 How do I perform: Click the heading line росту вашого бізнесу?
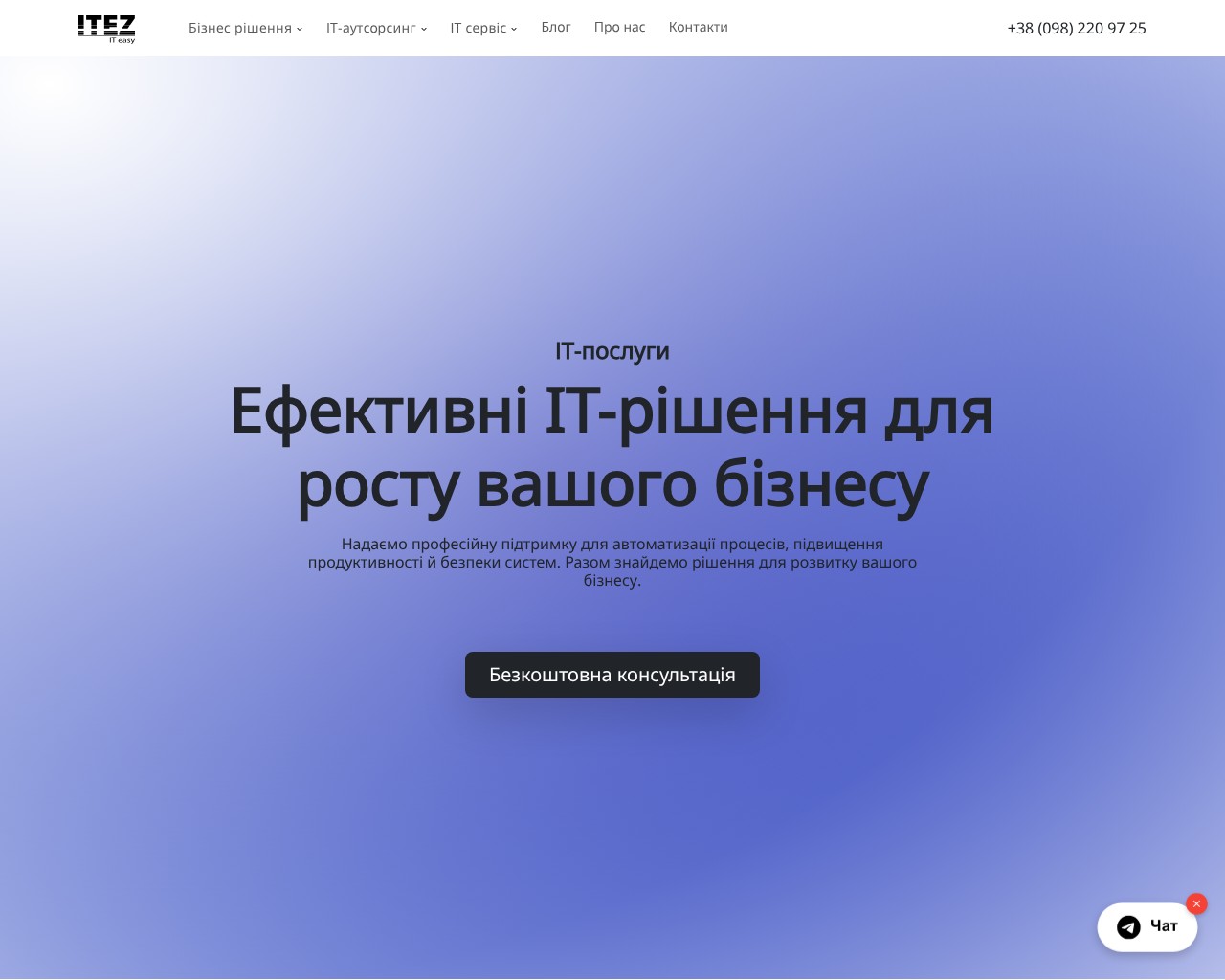(612, 484)
